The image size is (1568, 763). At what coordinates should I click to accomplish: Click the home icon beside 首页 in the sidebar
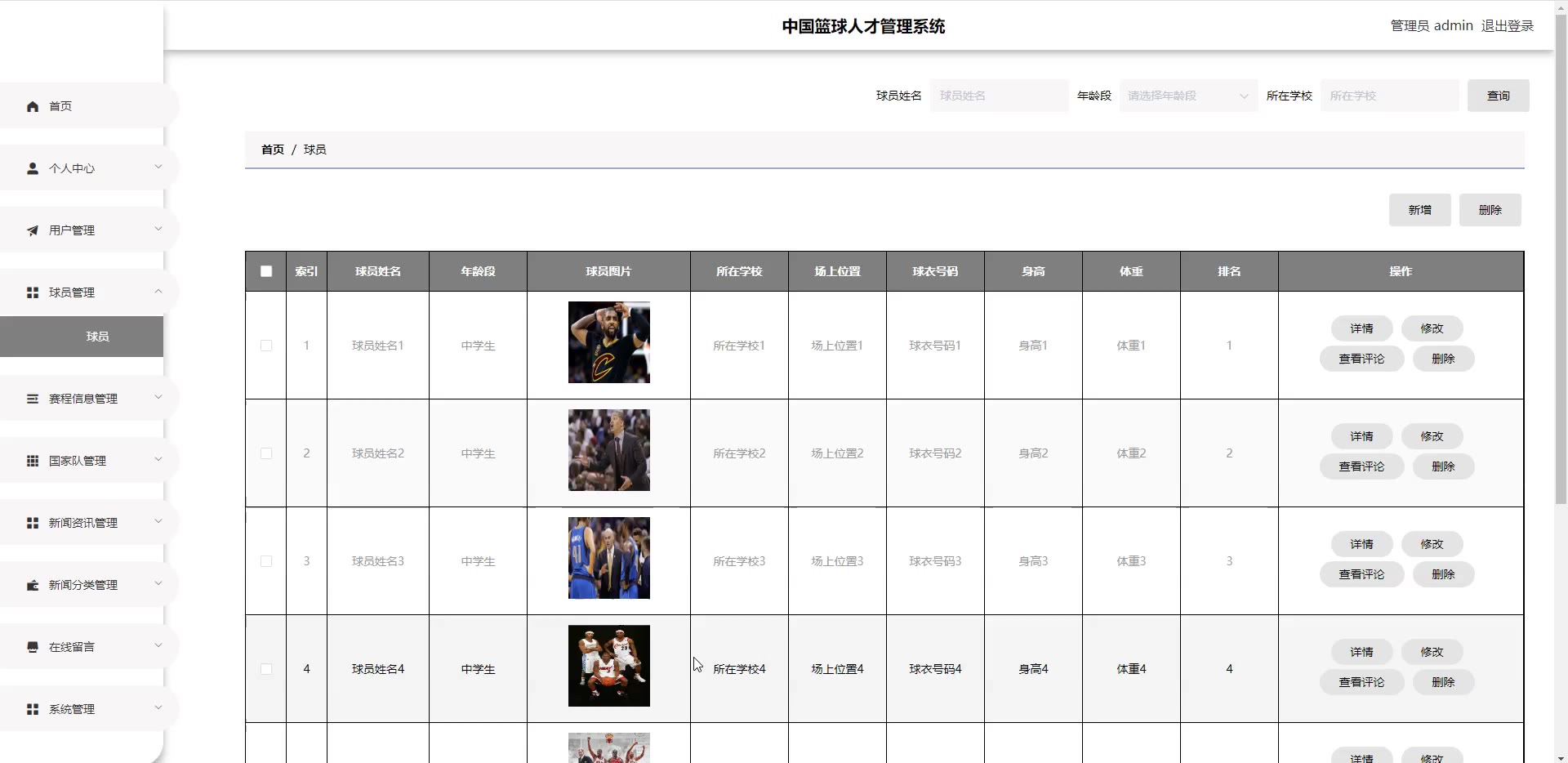tap(33, 106)
